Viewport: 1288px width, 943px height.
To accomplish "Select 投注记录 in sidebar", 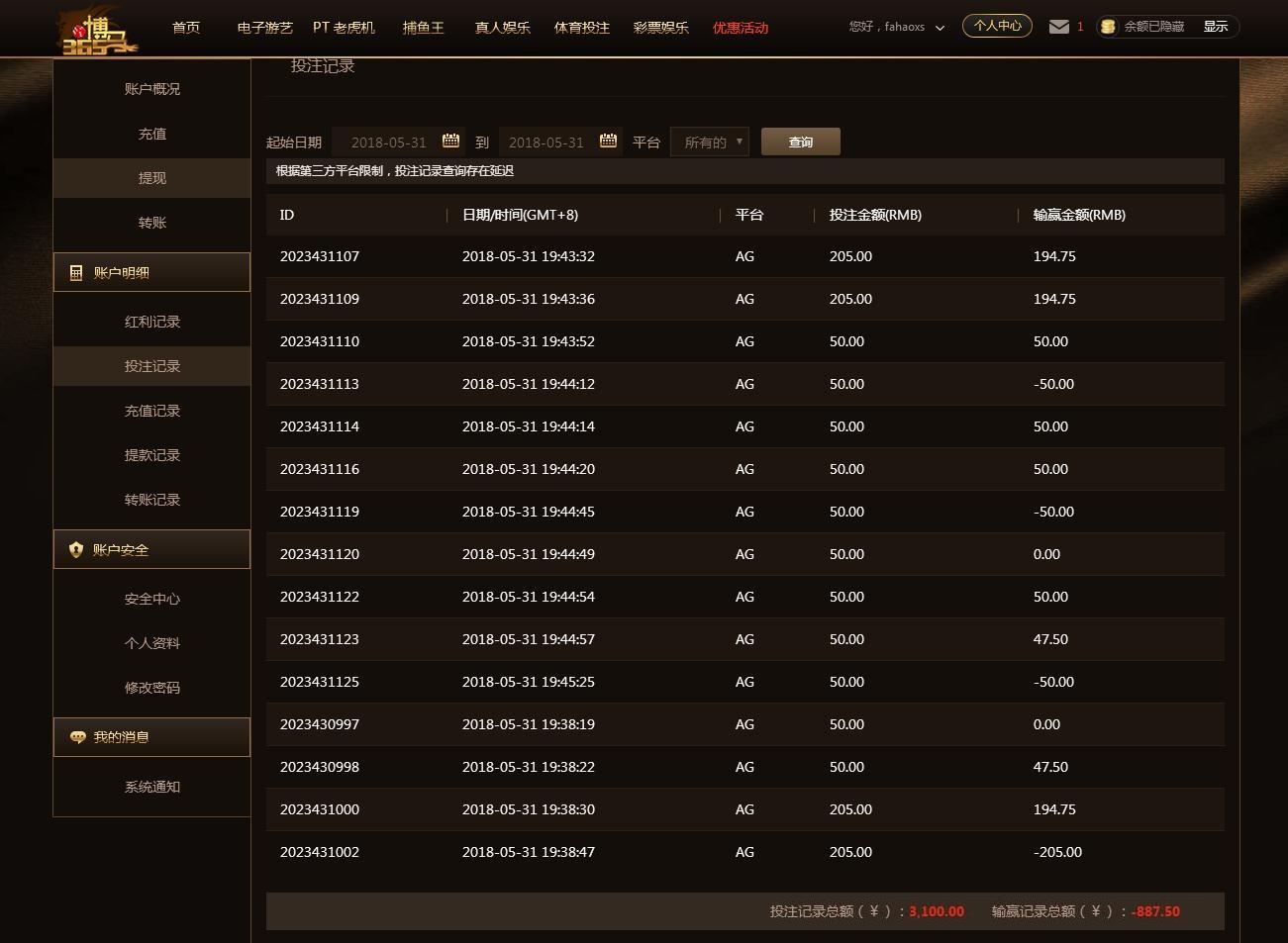I will coord(152,366).
